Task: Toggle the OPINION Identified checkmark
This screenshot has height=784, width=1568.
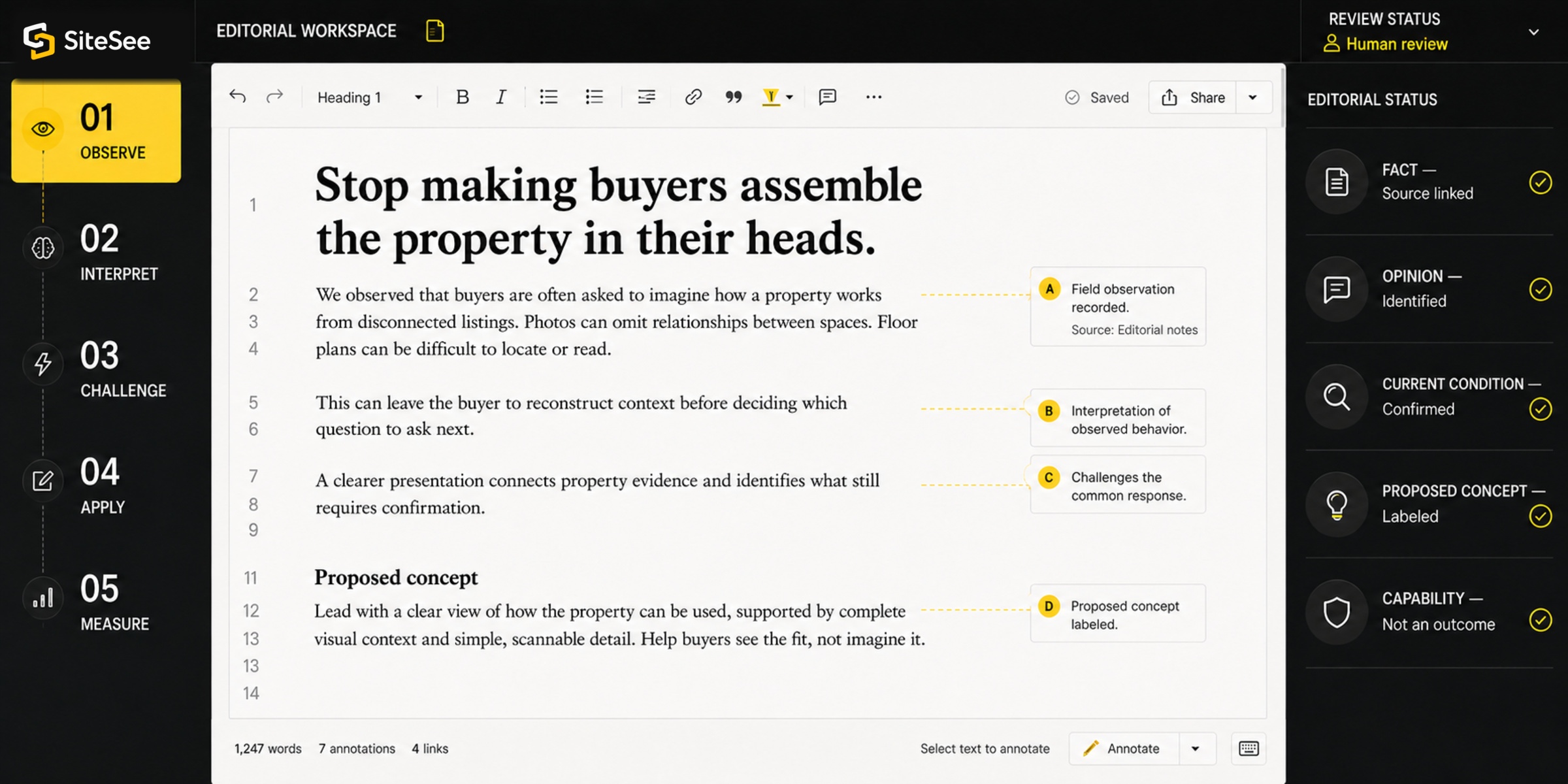Action: [1541, 289]
